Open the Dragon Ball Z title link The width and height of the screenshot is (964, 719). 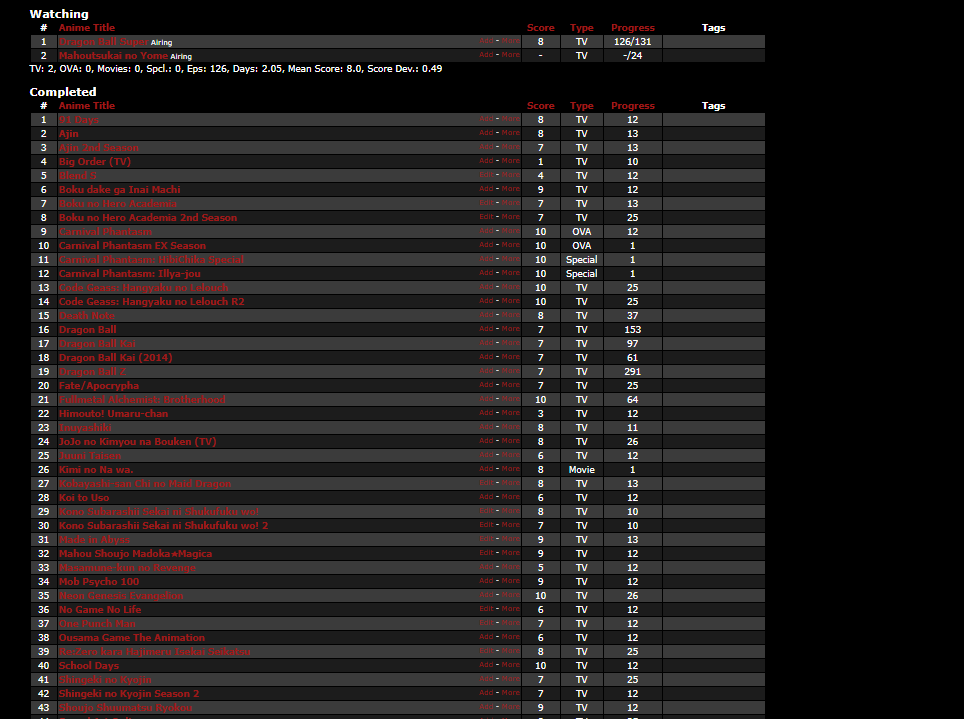(x=92, y=371)
